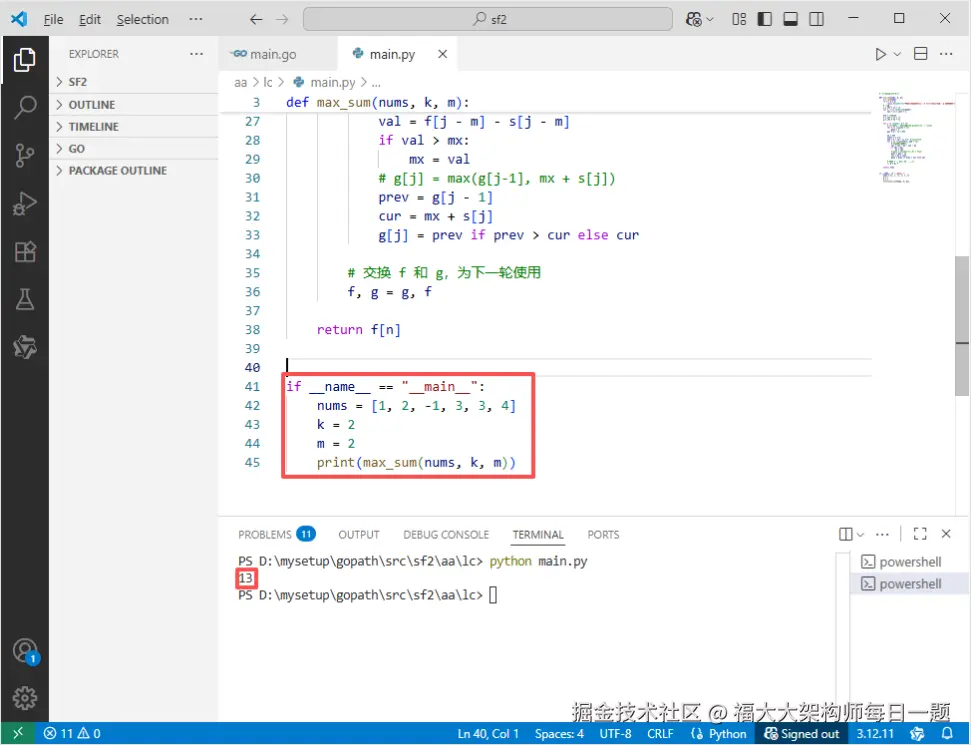Click the lc breadcrumb
Screen dimensions: 971x745
coord(268,82)
